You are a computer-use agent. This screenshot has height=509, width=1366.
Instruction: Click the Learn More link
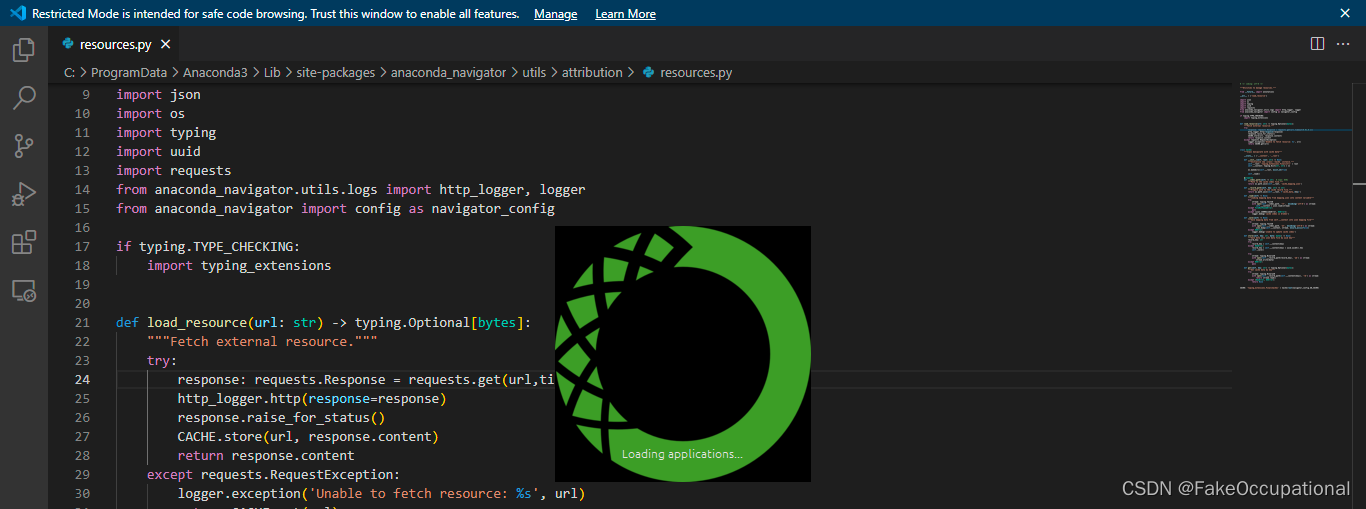tap(626, 14)
